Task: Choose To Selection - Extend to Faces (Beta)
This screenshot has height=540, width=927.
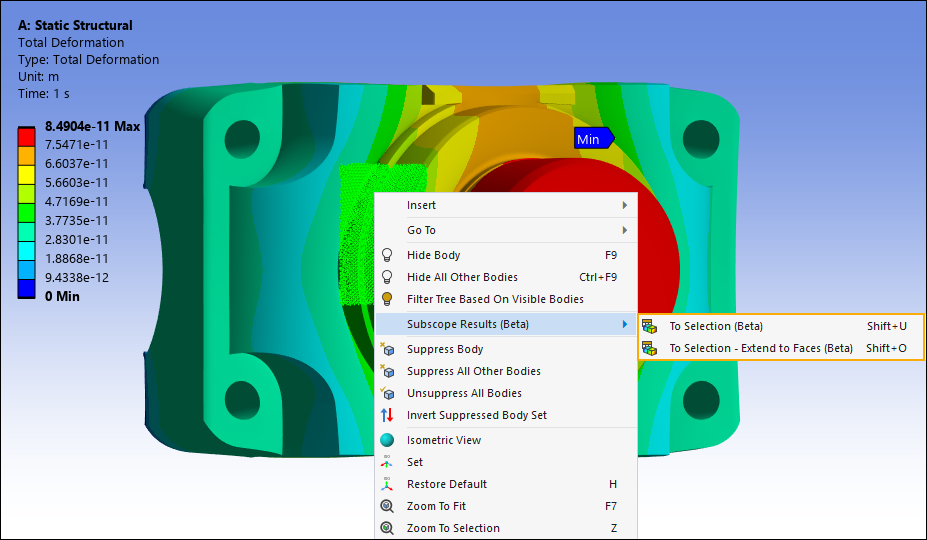Action: [x=780, y=348]
